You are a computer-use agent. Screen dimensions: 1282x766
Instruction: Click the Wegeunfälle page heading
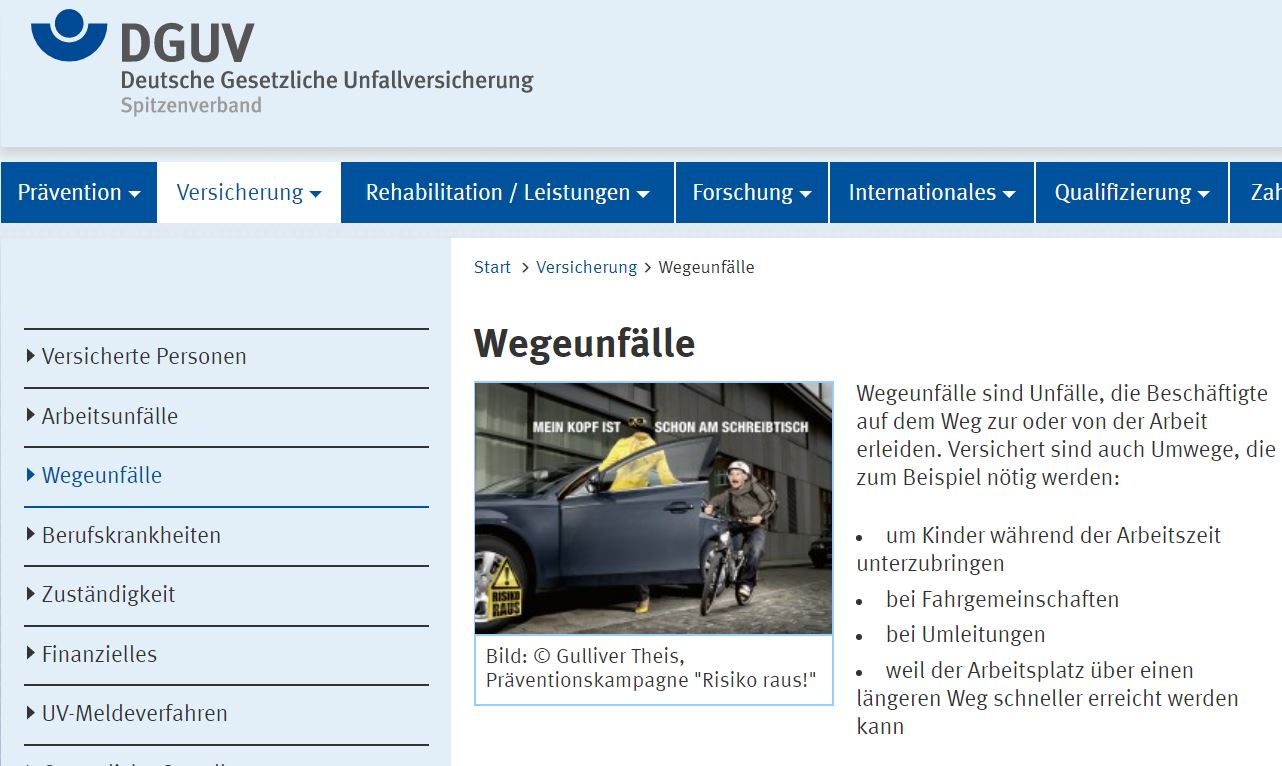(x=584, y=343)
